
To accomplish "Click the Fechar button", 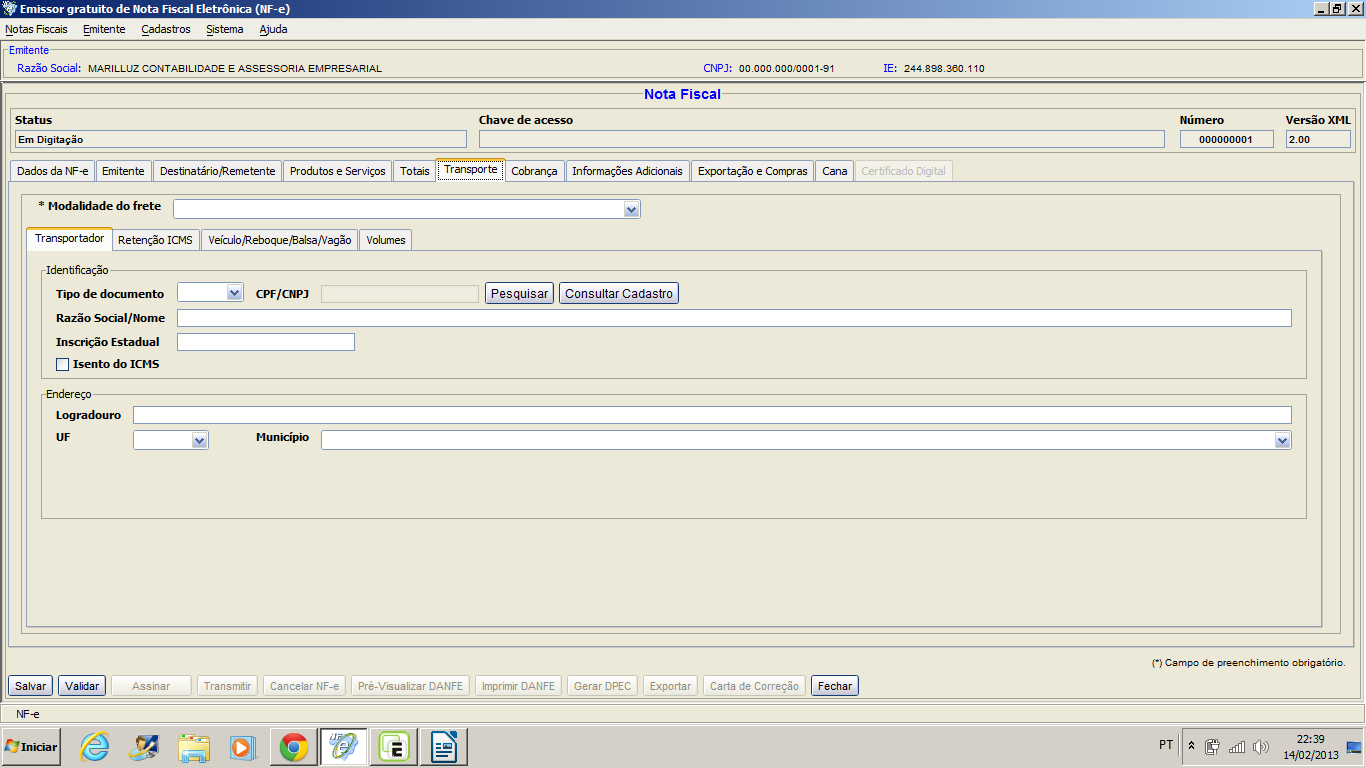I will pyautogui.click(x=835, y=686).
